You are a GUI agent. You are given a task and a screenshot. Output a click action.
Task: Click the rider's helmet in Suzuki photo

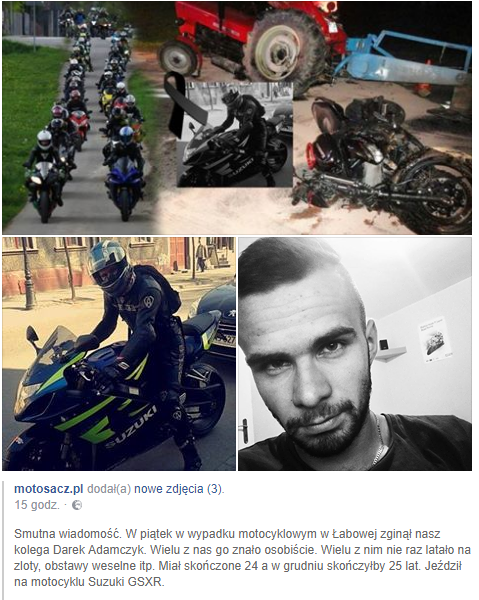coord(110,266)
